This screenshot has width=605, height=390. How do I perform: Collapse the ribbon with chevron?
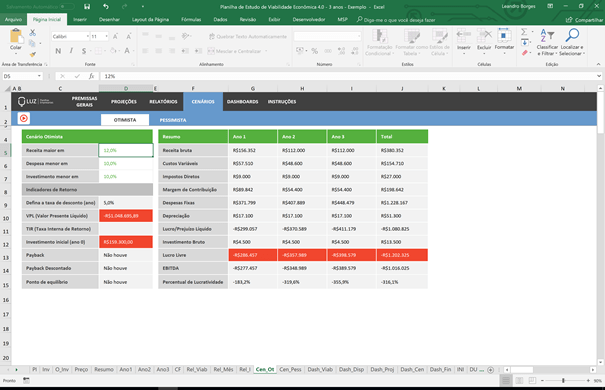click(x=598, y=64)
